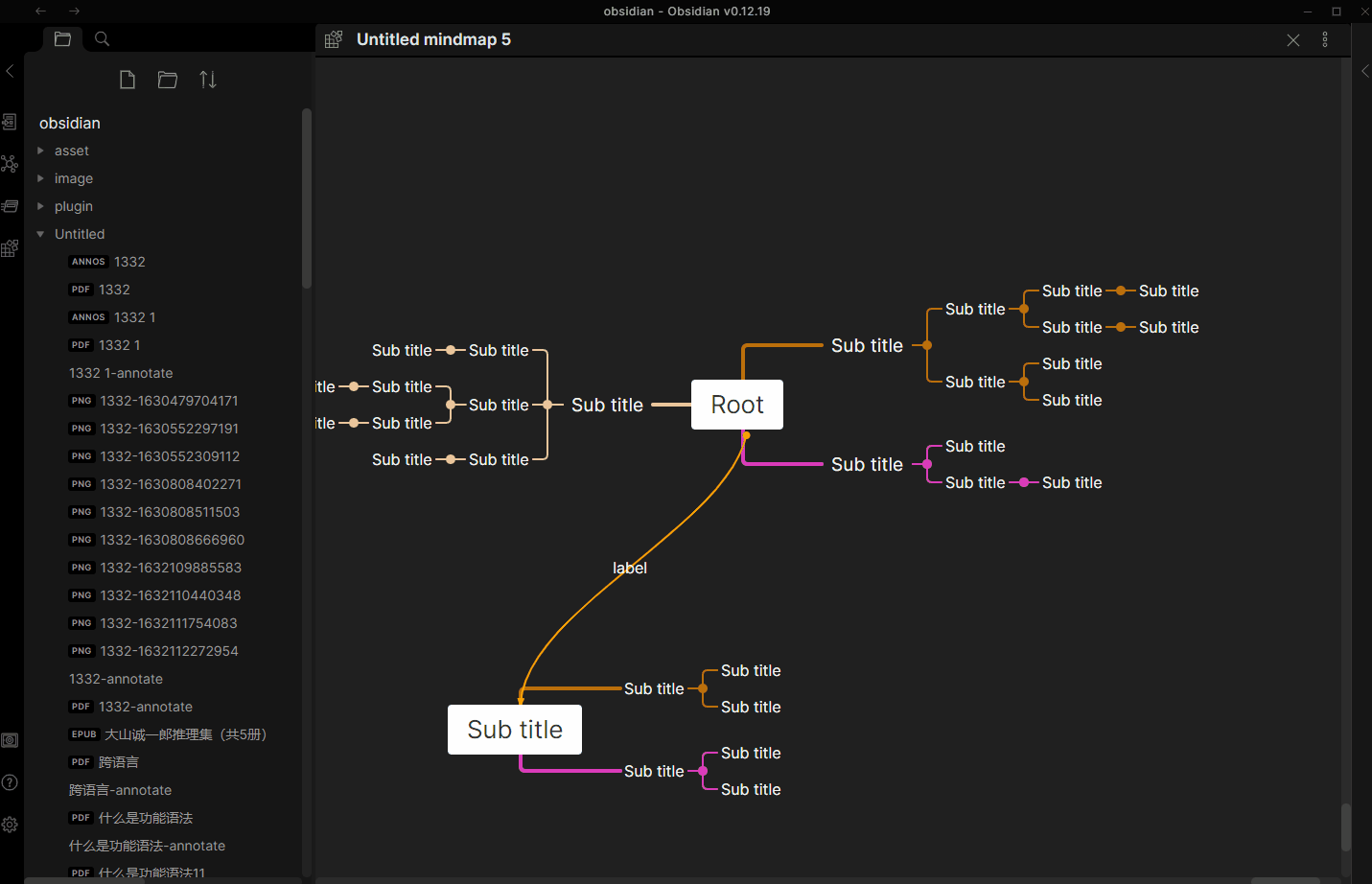The height and width of the screenshot is (884, 1372).
Task: Open graph view from the ribbon
Action: coord(10,164)
